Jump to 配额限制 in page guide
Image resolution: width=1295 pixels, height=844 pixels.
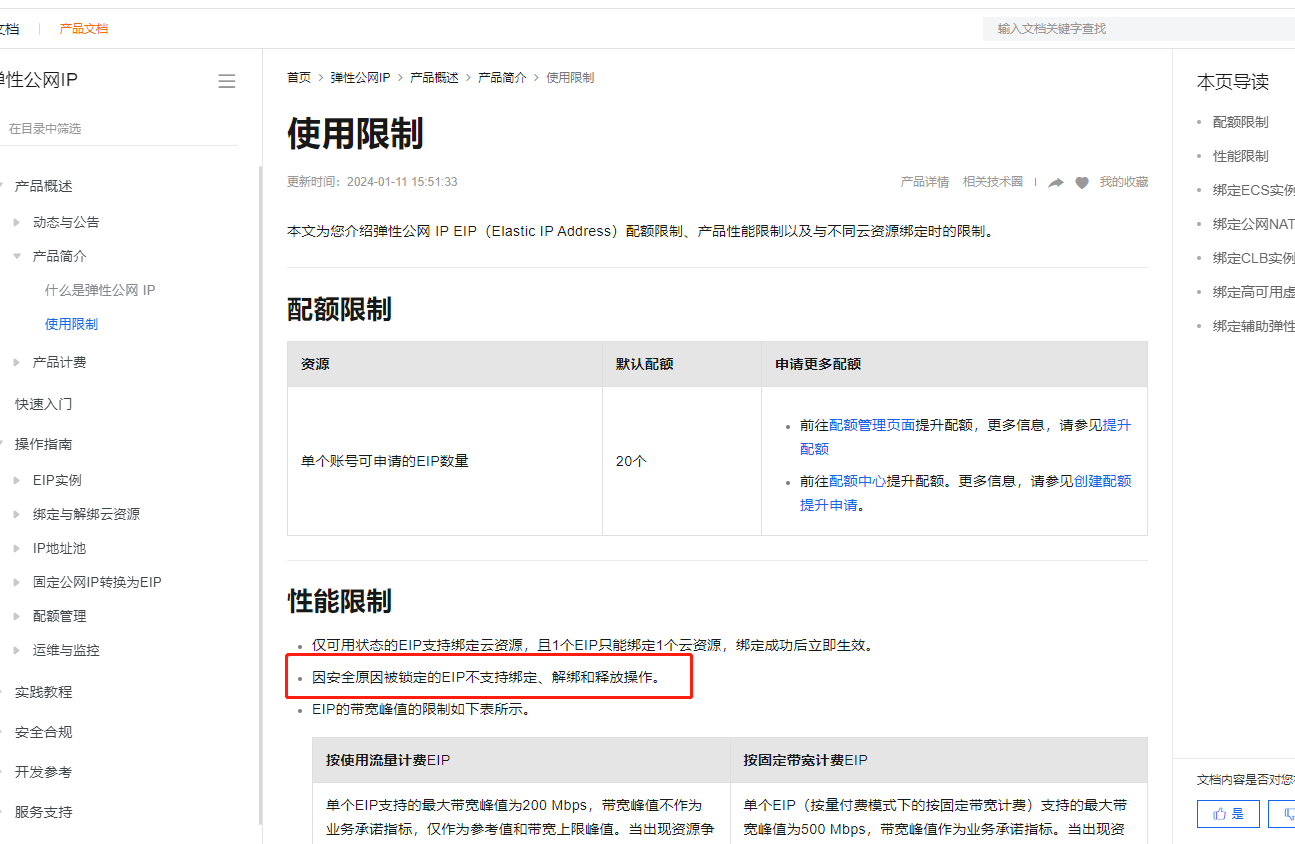[1240, 122]
